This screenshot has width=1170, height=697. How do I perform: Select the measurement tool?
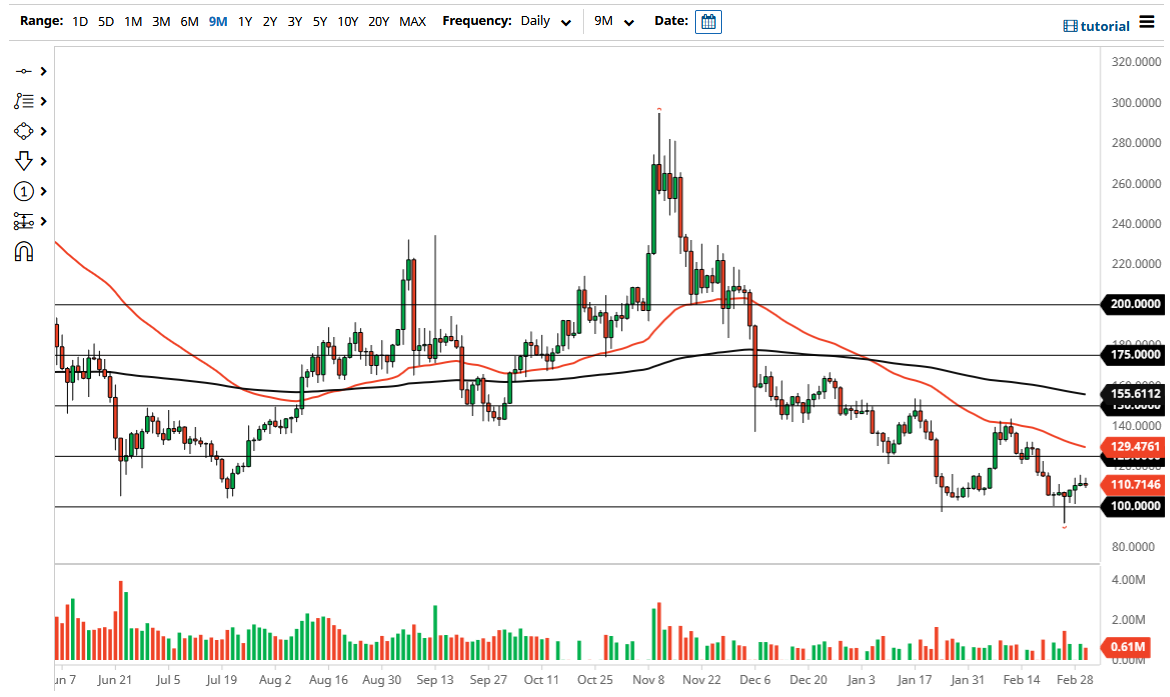(x=25, y=221)
